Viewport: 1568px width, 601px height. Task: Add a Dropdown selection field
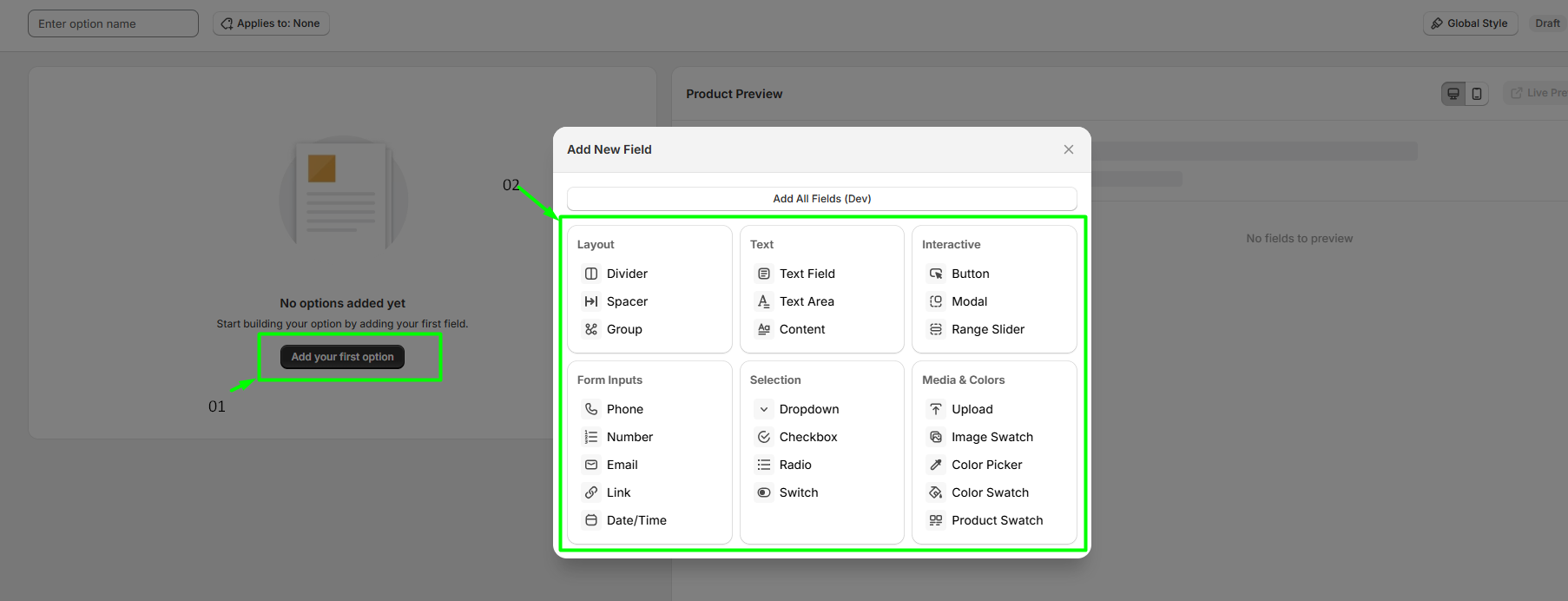pos(808,409)
